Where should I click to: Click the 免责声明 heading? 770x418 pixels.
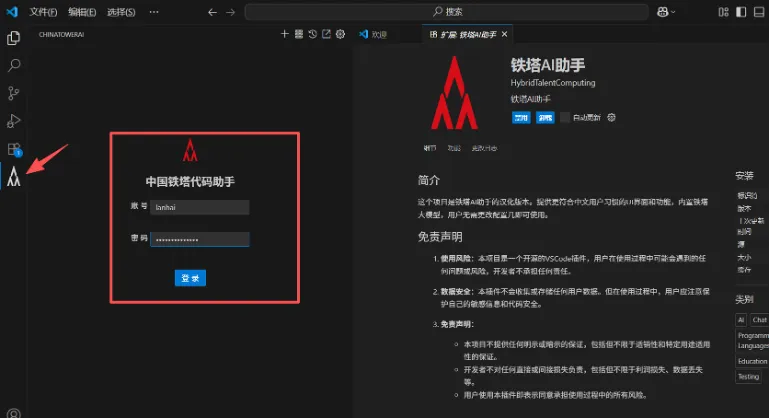click(440, 237)
